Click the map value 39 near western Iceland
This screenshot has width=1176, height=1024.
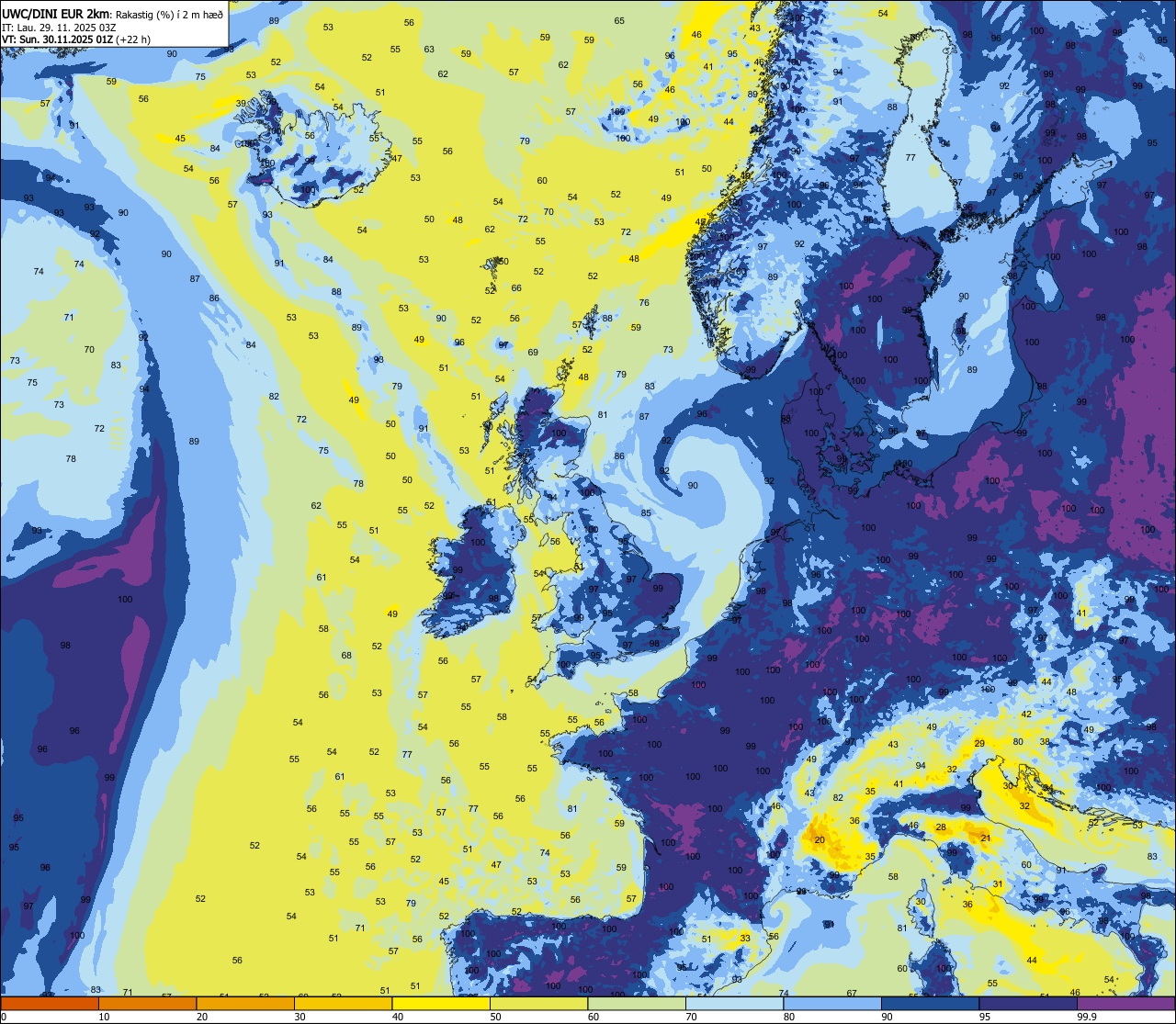point(241,104)
